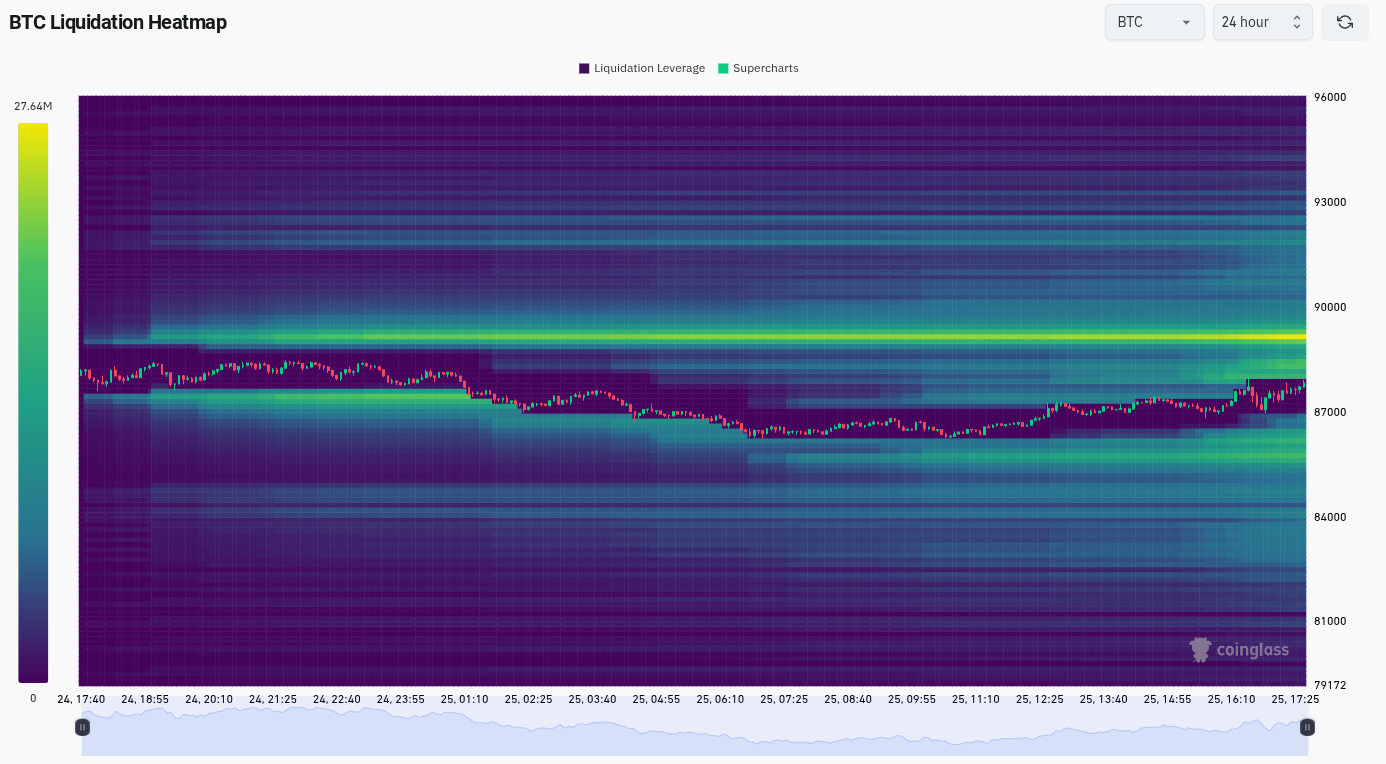
Task: Toggle the Liquidation Leverage series label
Action: (x=649, y=68)
